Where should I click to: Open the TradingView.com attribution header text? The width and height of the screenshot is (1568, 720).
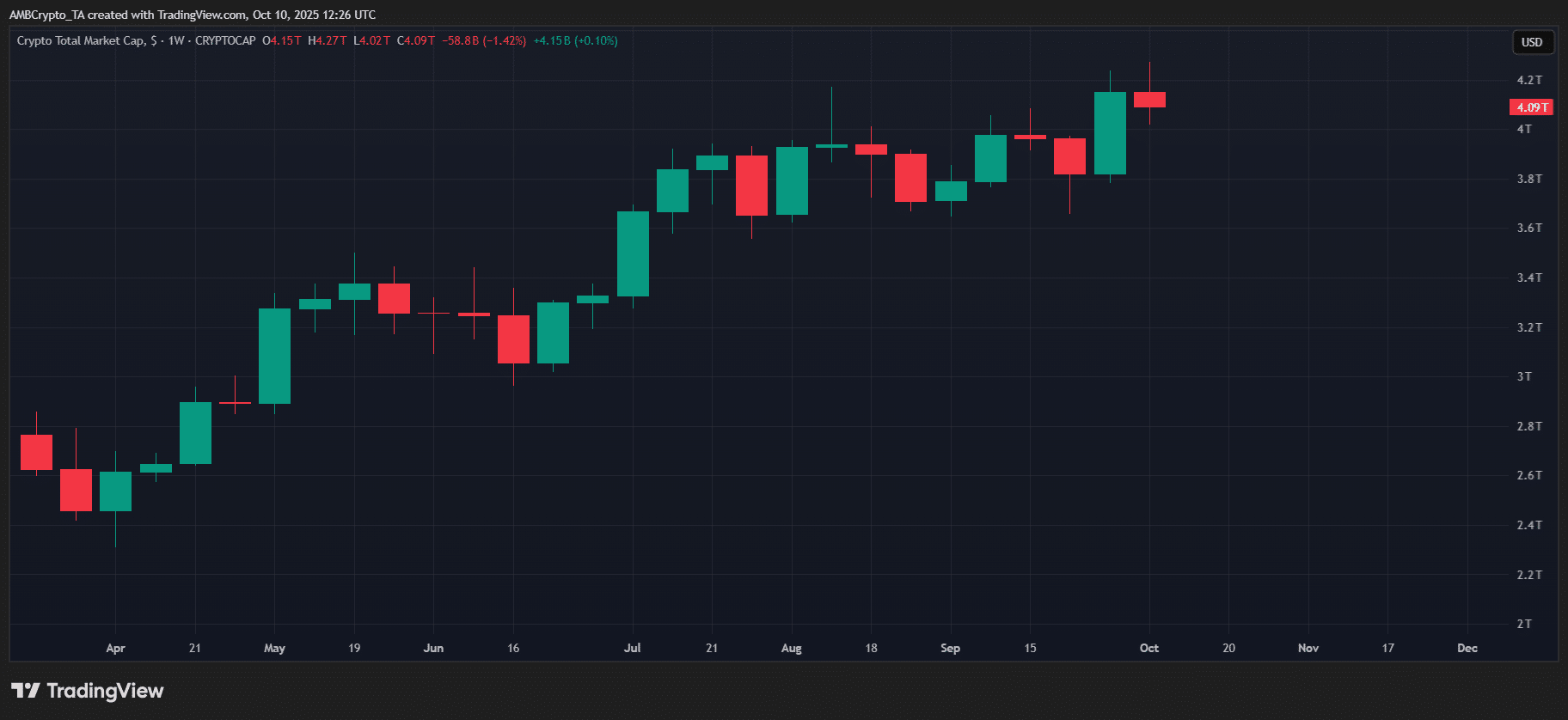(192, 15)
